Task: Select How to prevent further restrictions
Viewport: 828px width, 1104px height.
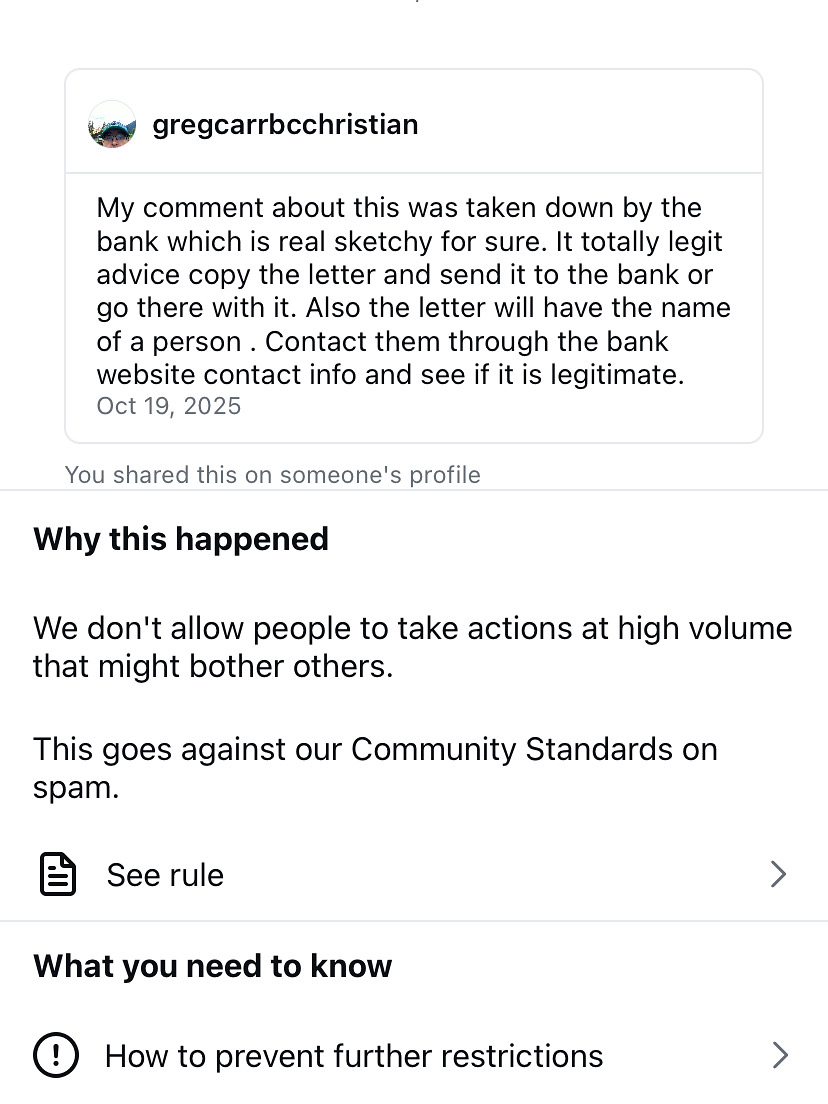Action: tap(354, 1056)
